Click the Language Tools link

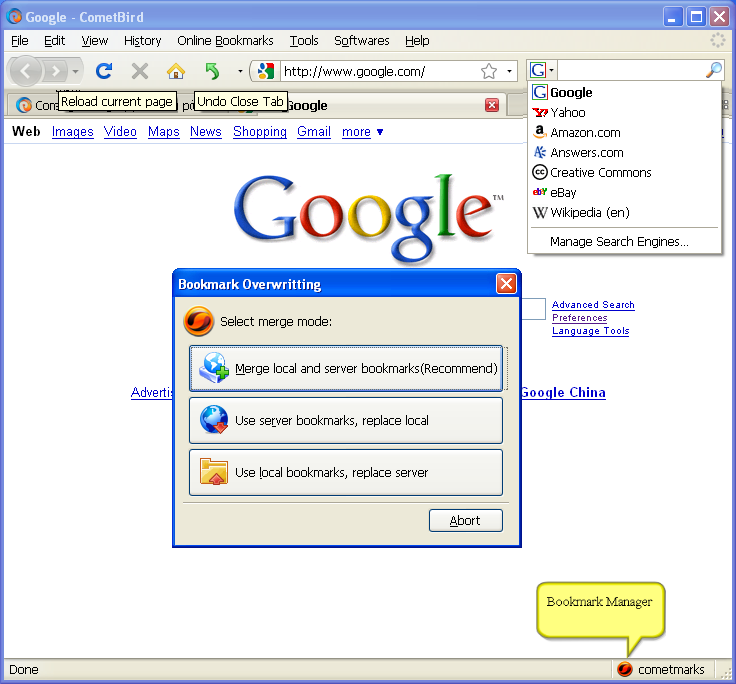coord(590,331)
